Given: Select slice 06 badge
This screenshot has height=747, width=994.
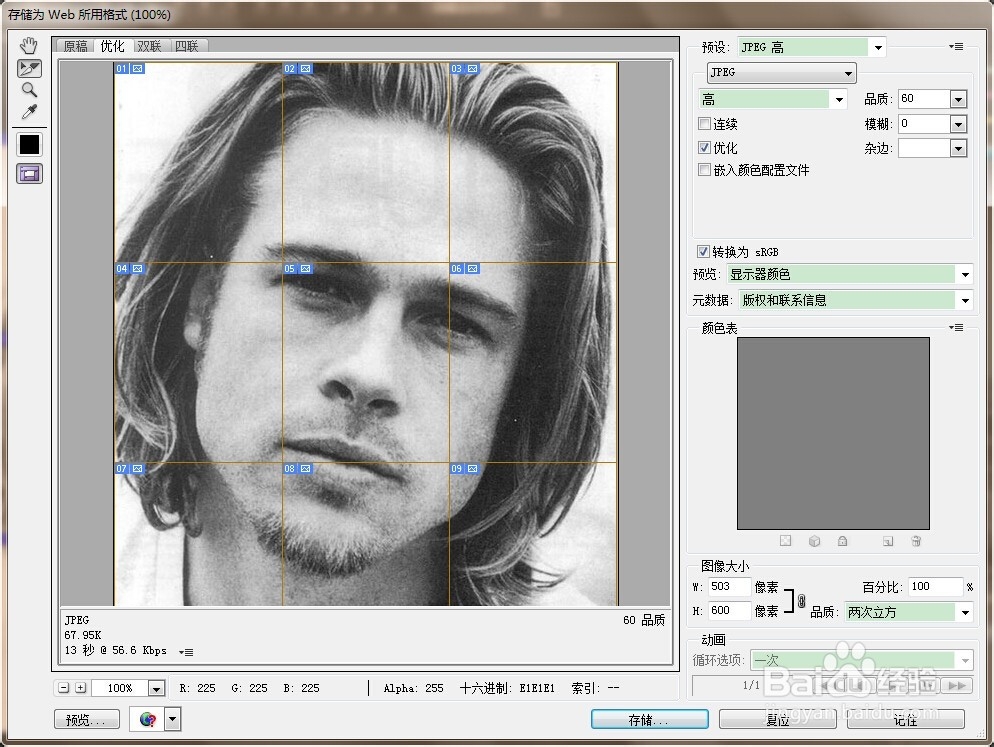Looking at the screenshot, I should (x=464, y=269).
